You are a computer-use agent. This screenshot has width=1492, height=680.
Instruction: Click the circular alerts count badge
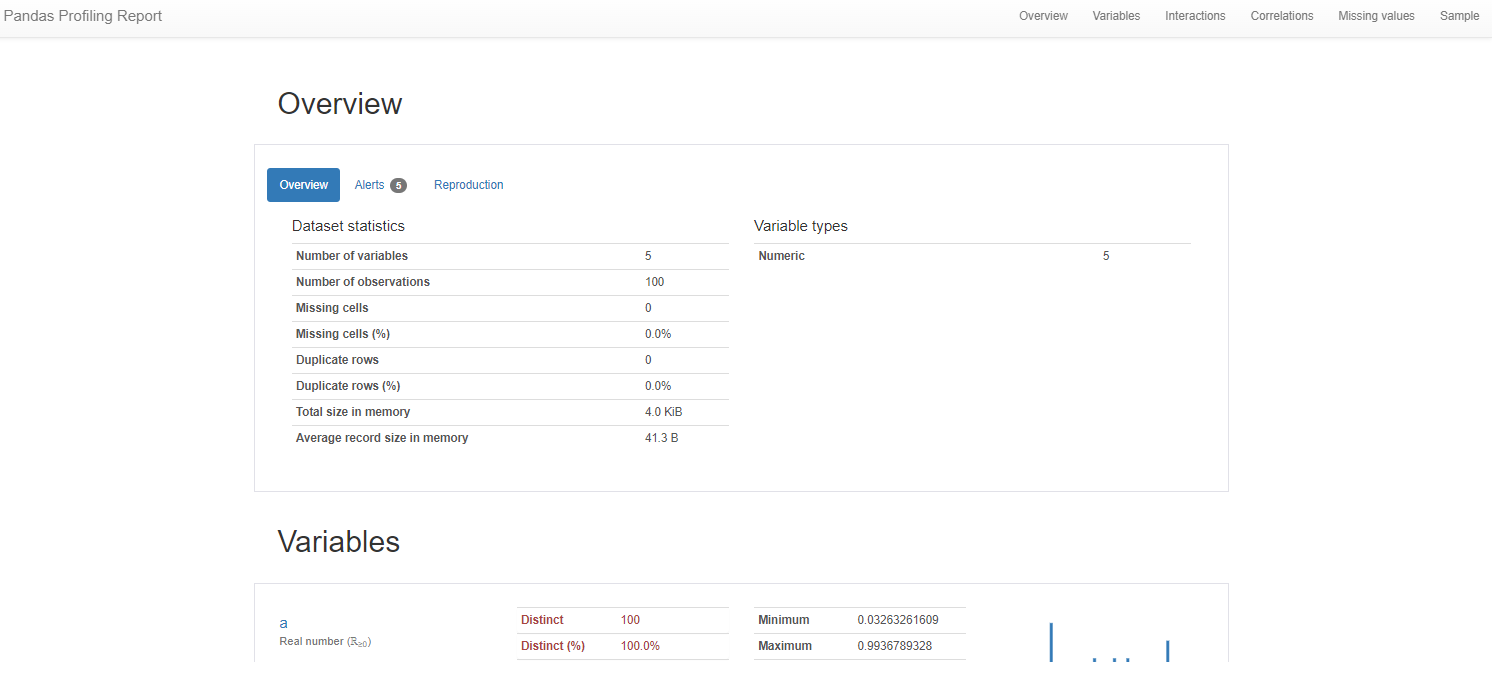(398, 184)
